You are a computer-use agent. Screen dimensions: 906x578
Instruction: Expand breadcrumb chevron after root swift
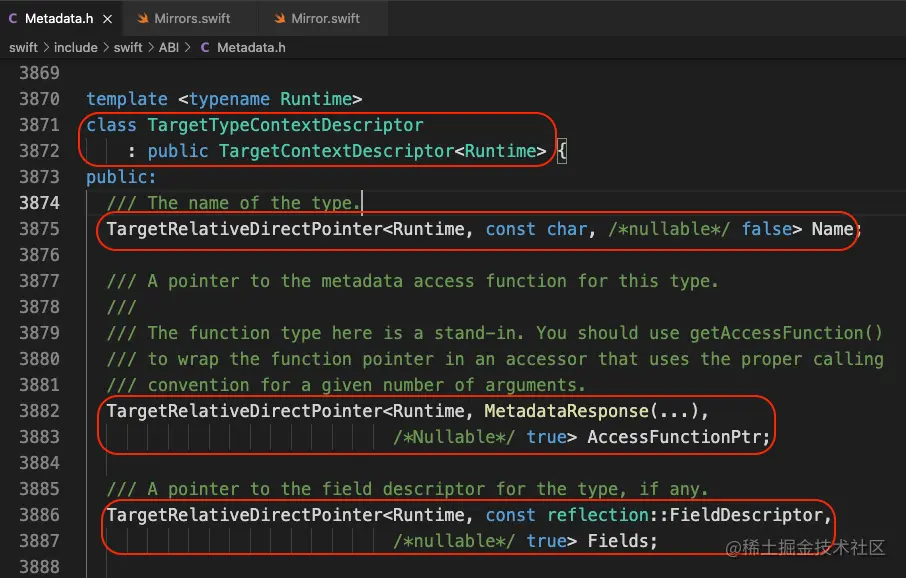pyautogui.click(x=46, y=47)
